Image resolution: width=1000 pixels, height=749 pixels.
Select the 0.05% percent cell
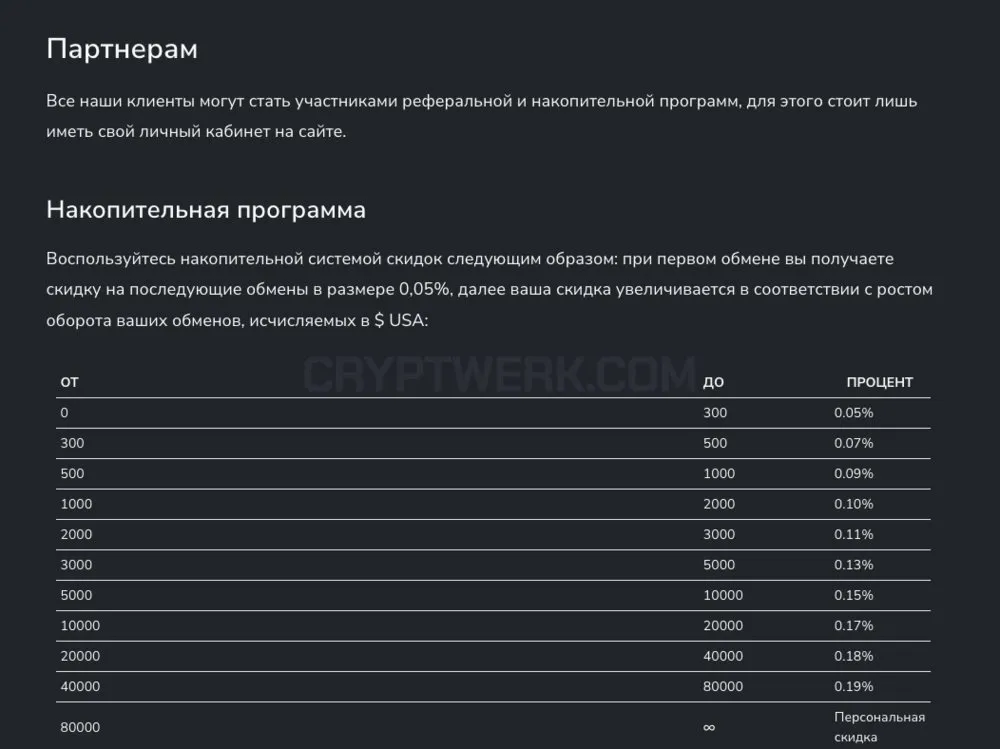point(853,413)
